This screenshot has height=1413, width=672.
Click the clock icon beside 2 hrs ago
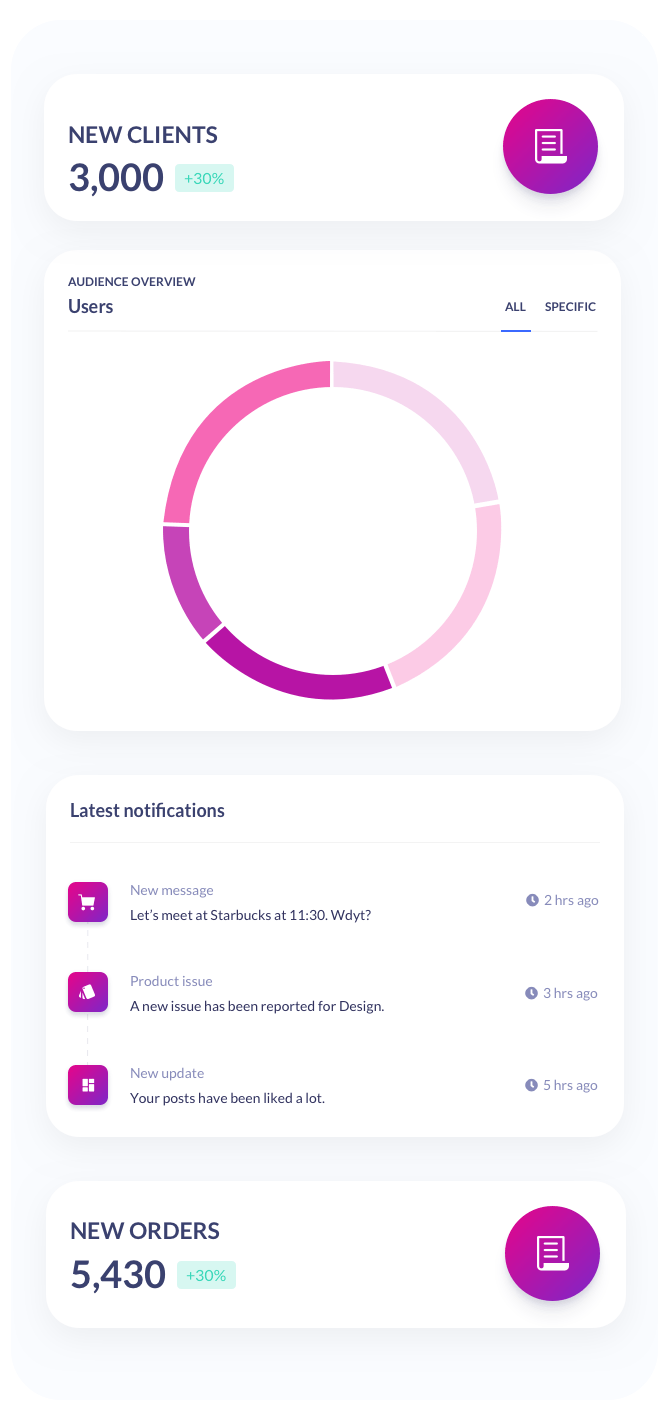532,900
